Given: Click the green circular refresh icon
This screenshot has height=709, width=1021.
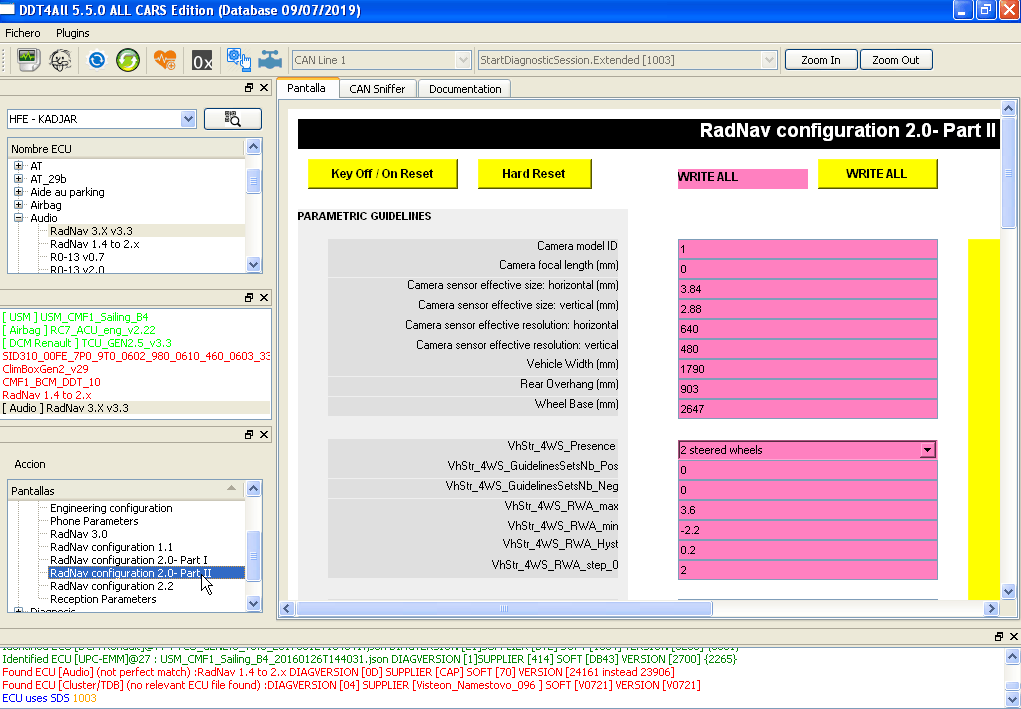Looking at the screenshot, I should [x=128, y=60].
